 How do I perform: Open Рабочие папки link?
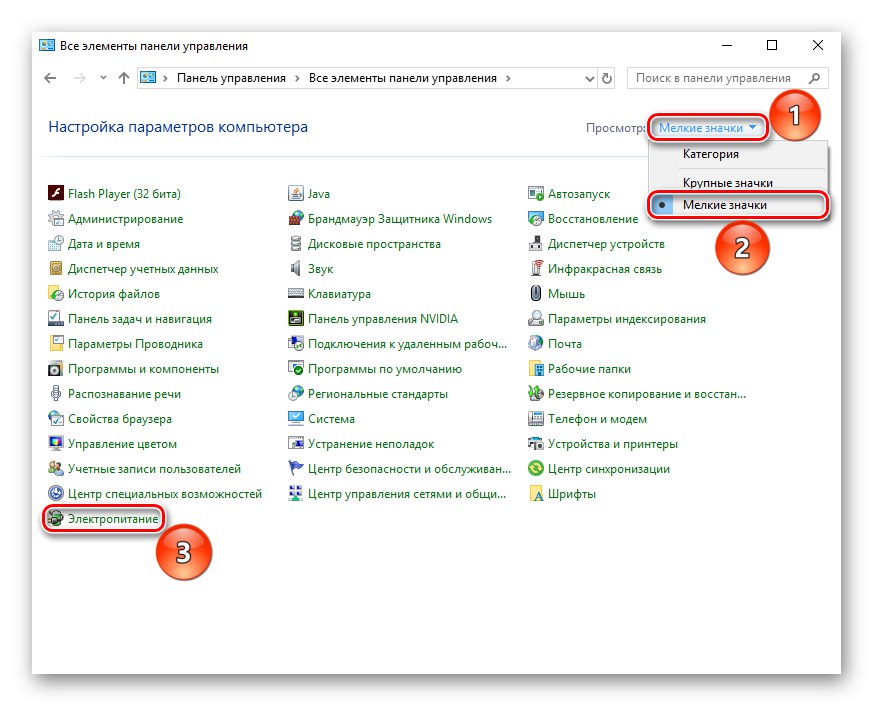pos(589,369)
